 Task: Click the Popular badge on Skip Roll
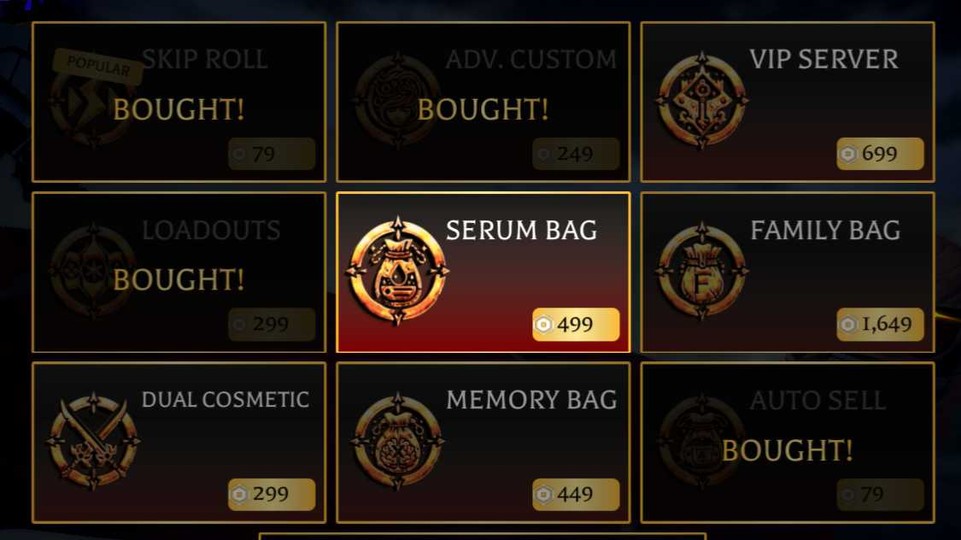(x=98, y=66)
